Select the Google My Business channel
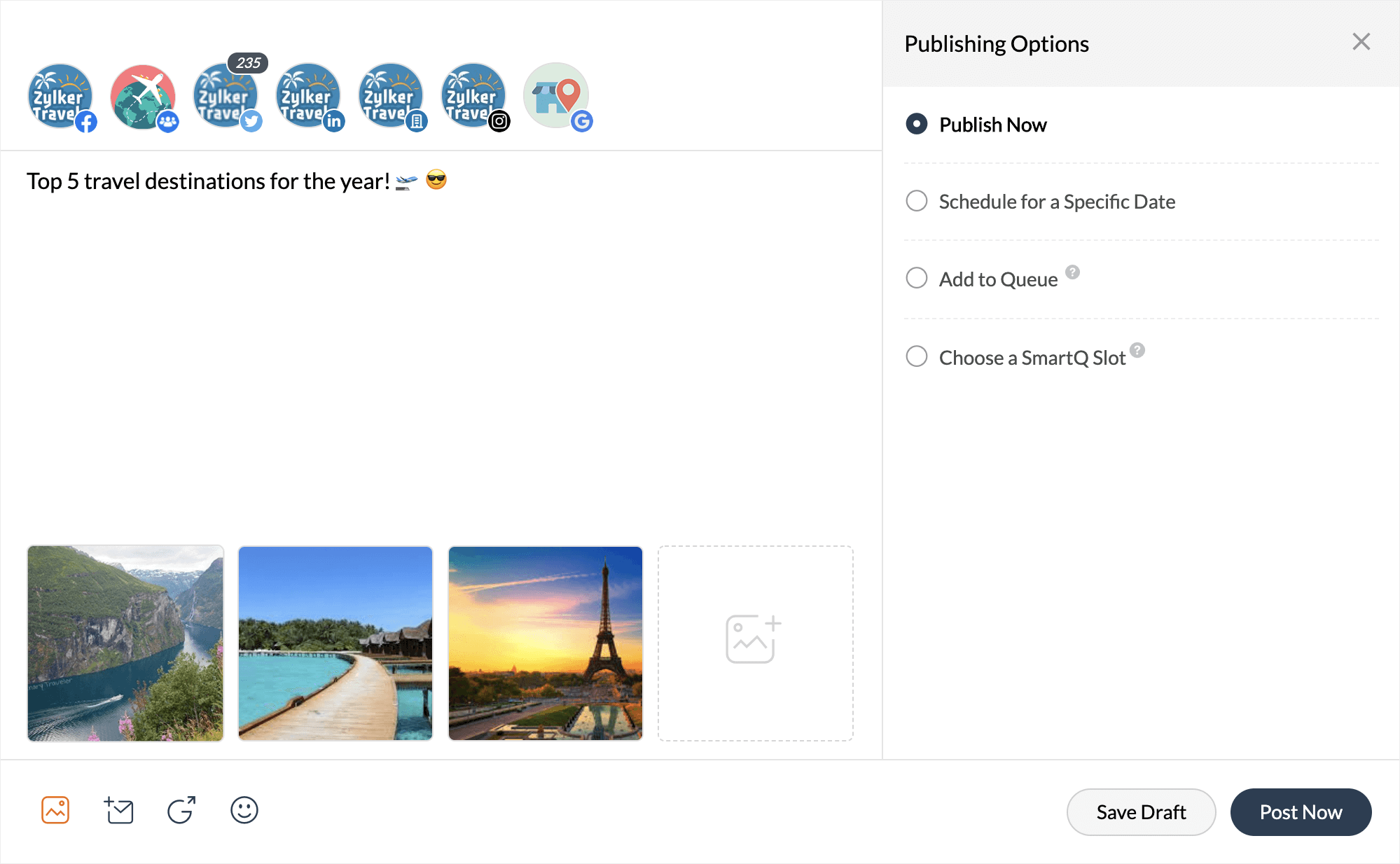The width and height of the screenshot is (1400, 864). (556, 97)
